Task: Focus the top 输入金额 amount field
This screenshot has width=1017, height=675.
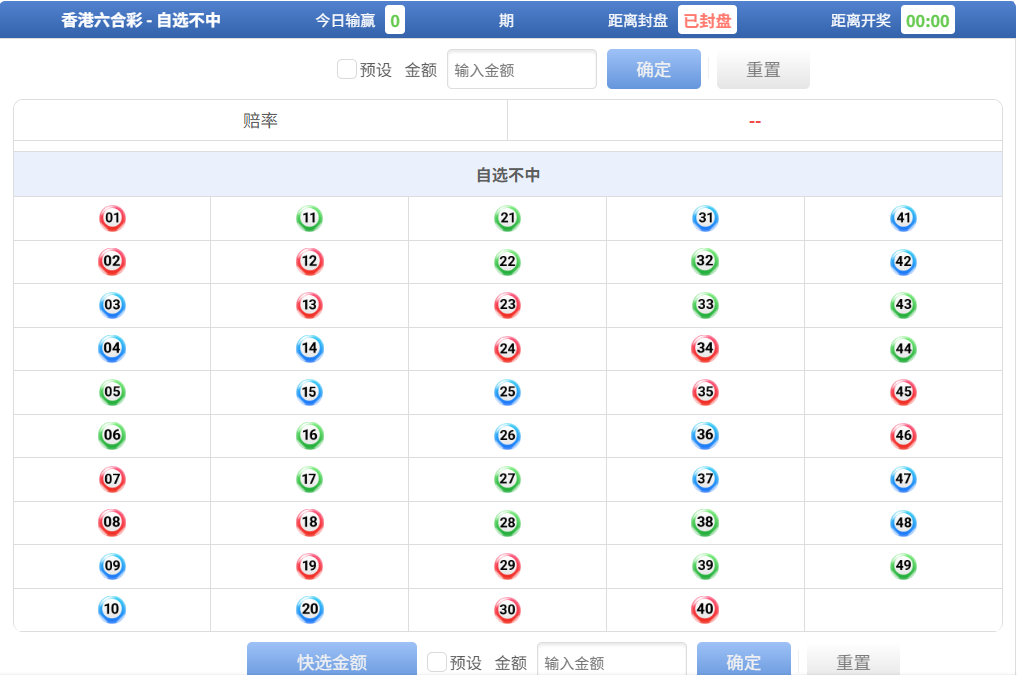Action: [x=521, y=70]
